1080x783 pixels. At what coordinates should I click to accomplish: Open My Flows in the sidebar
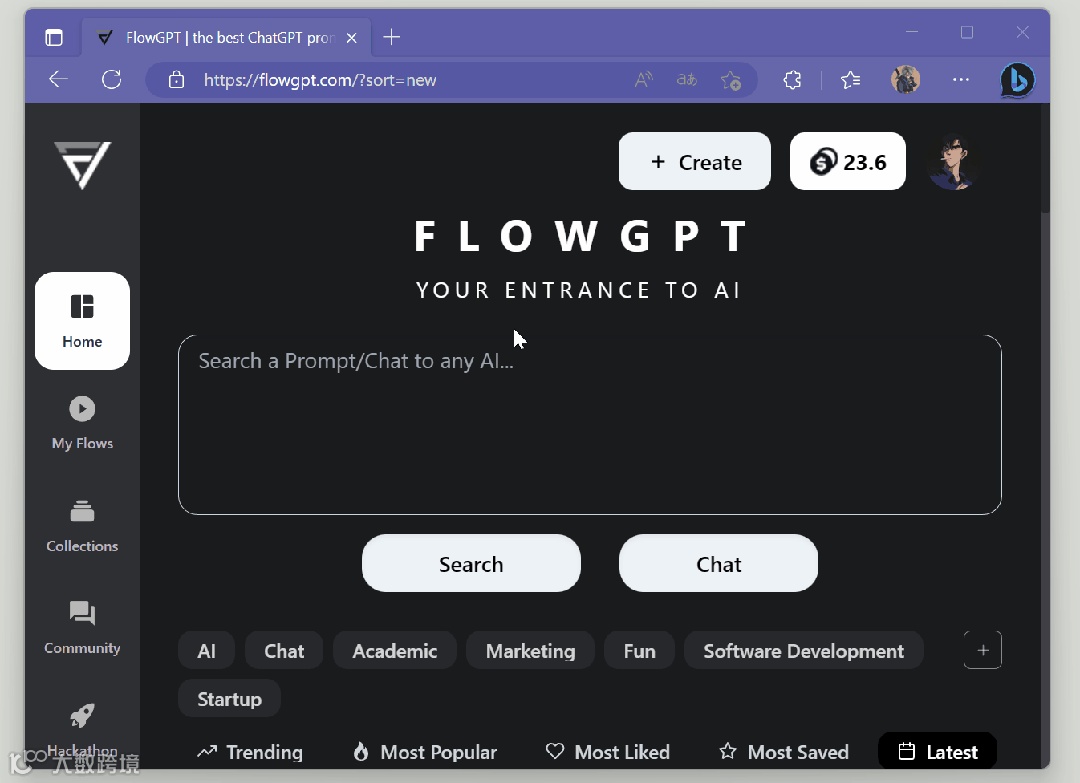tap(82, 424)
